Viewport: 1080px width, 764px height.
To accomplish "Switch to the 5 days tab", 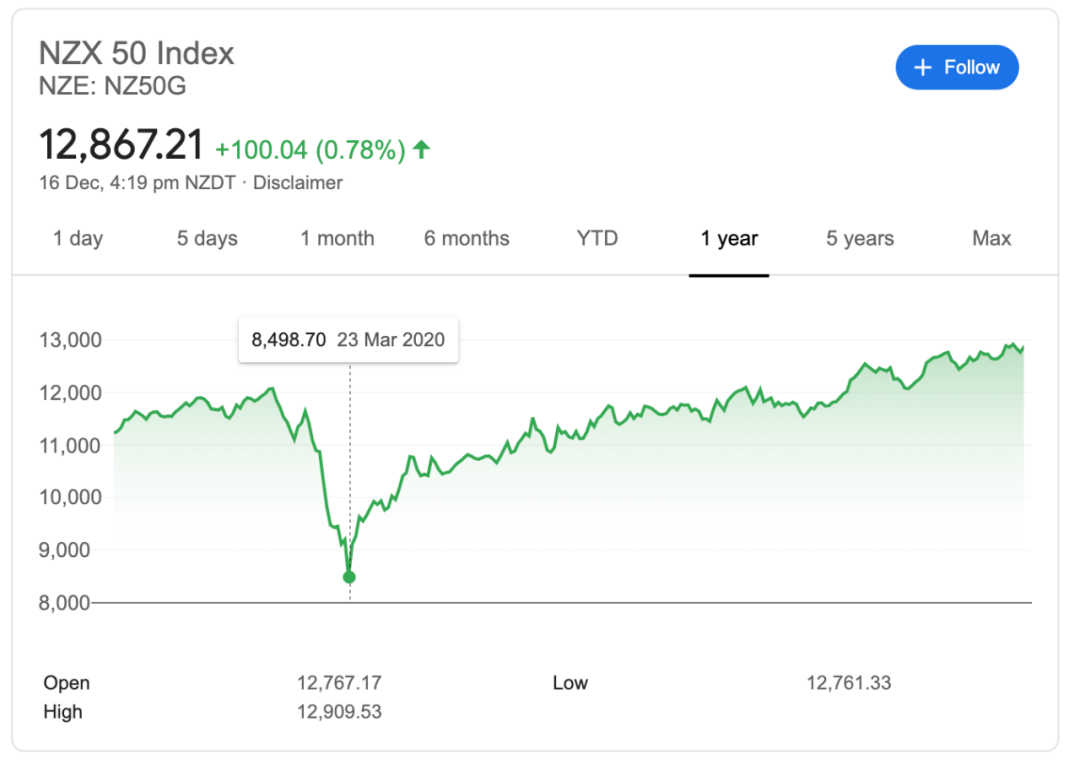I will [x=207, y=238].
